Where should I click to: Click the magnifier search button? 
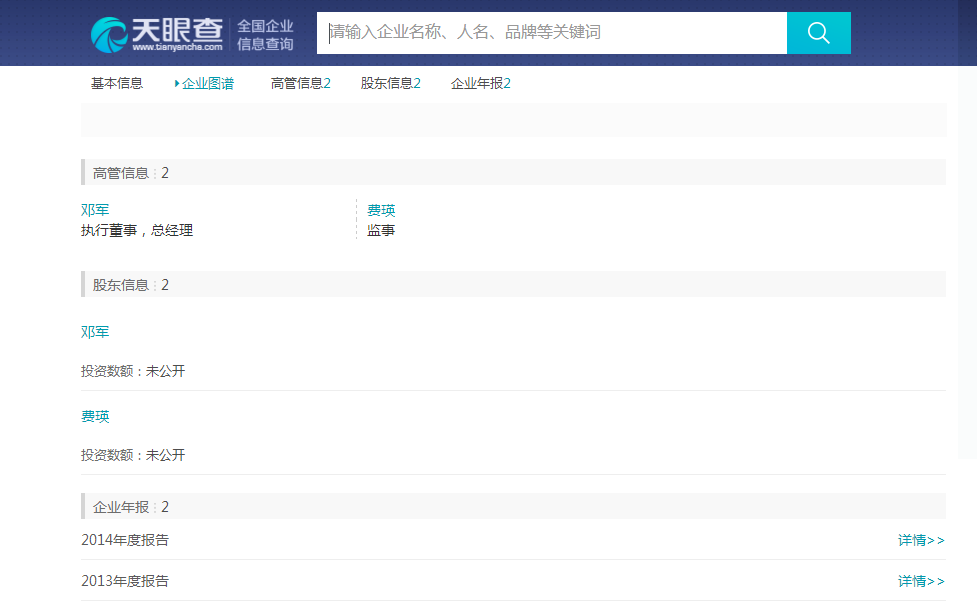[818, 33]
